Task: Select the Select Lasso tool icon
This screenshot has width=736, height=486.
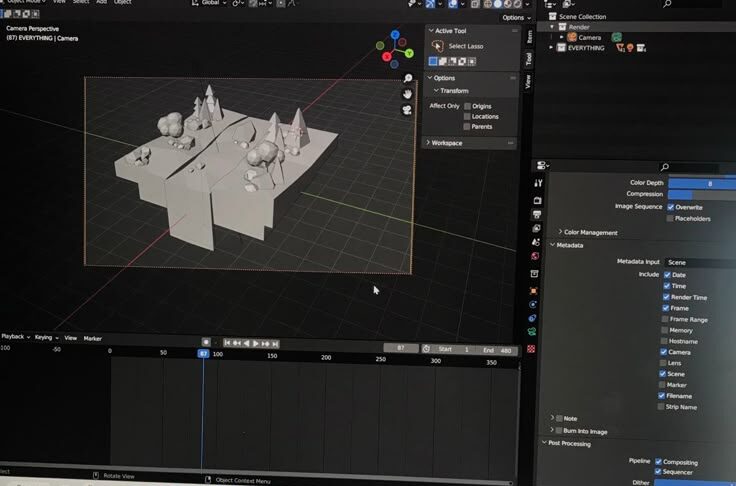Action: 437,46
